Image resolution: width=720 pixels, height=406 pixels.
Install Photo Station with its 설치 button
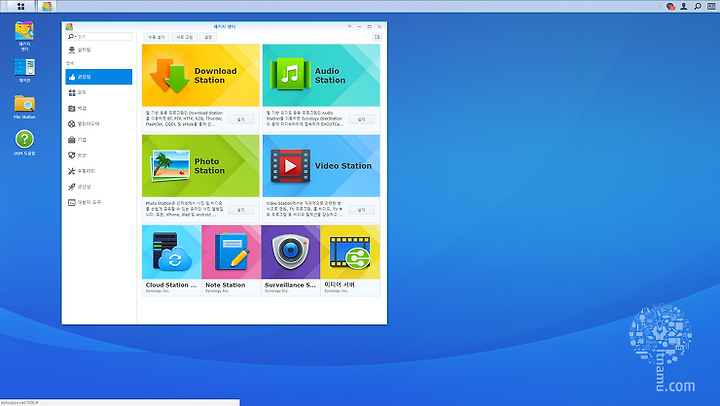click(241, 210)
